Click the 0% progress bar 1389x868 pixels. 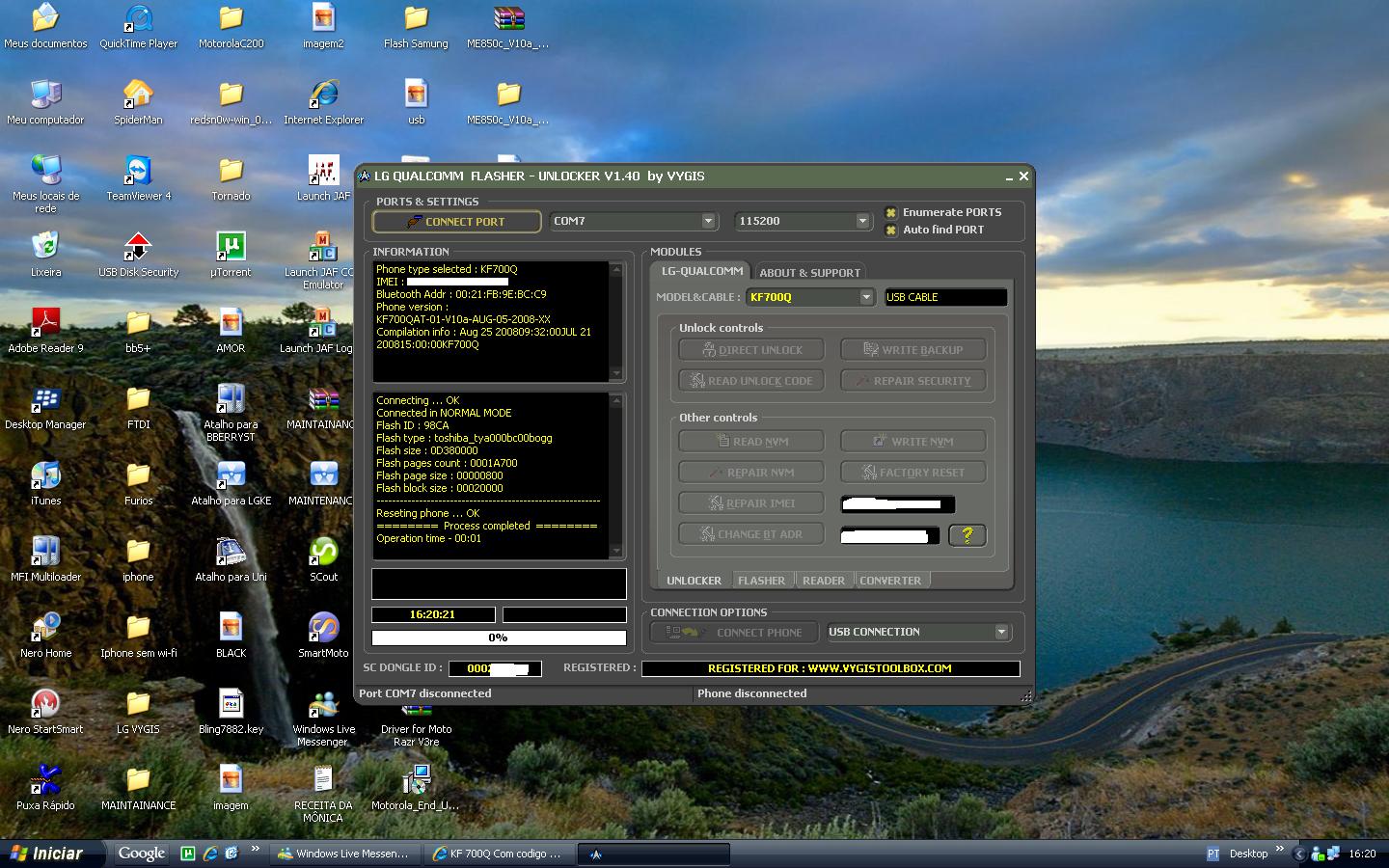tap(499, 637)
